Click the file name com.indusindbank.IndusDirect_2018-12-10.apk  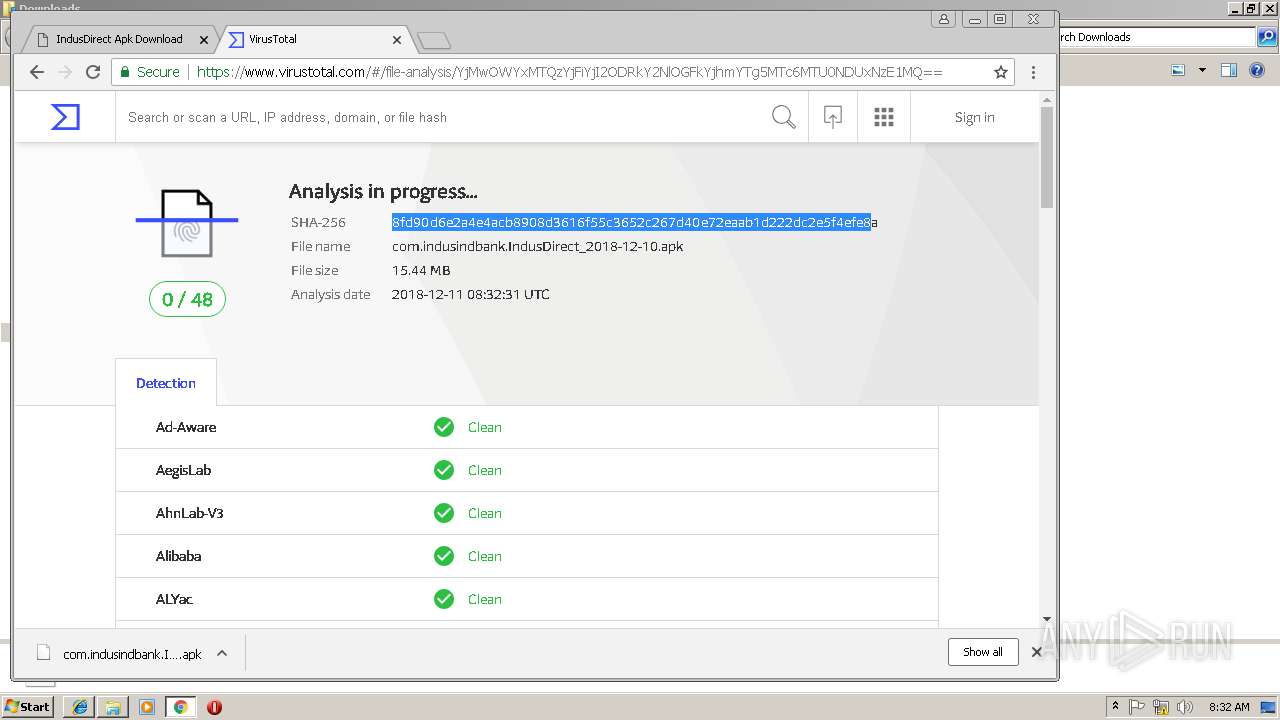[x=537, y=246]
